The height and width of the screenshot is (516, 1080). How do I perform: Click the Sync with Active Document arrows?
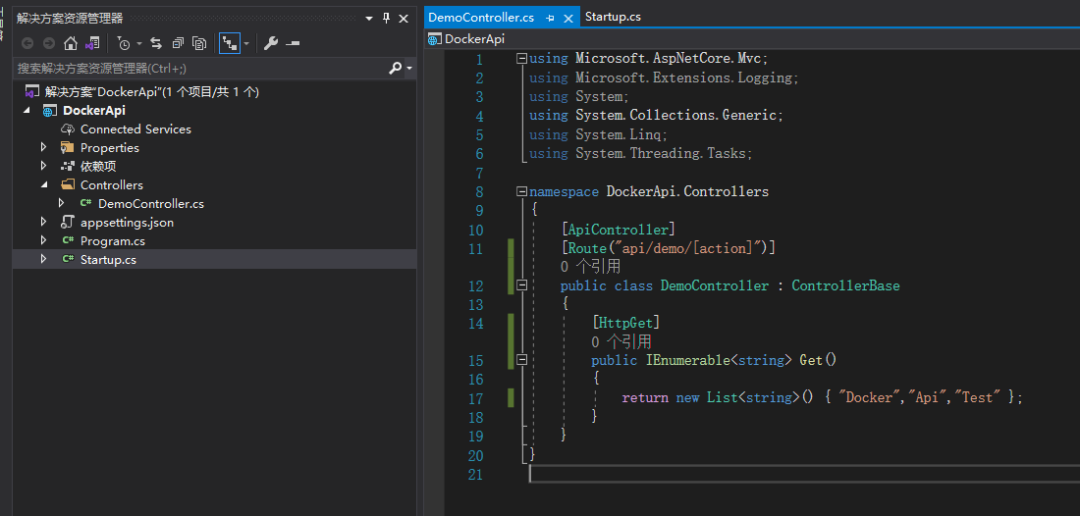pyautogui.click(x=156, y=43)
